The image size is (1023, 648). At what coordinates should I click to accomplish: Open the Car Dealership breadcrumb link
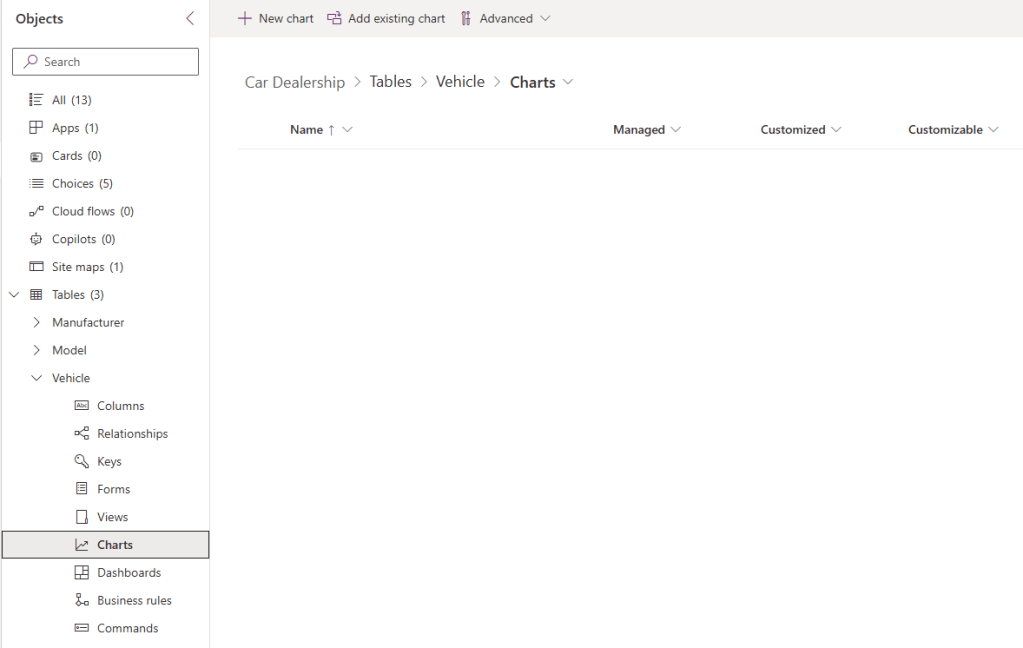click(295, 81)
